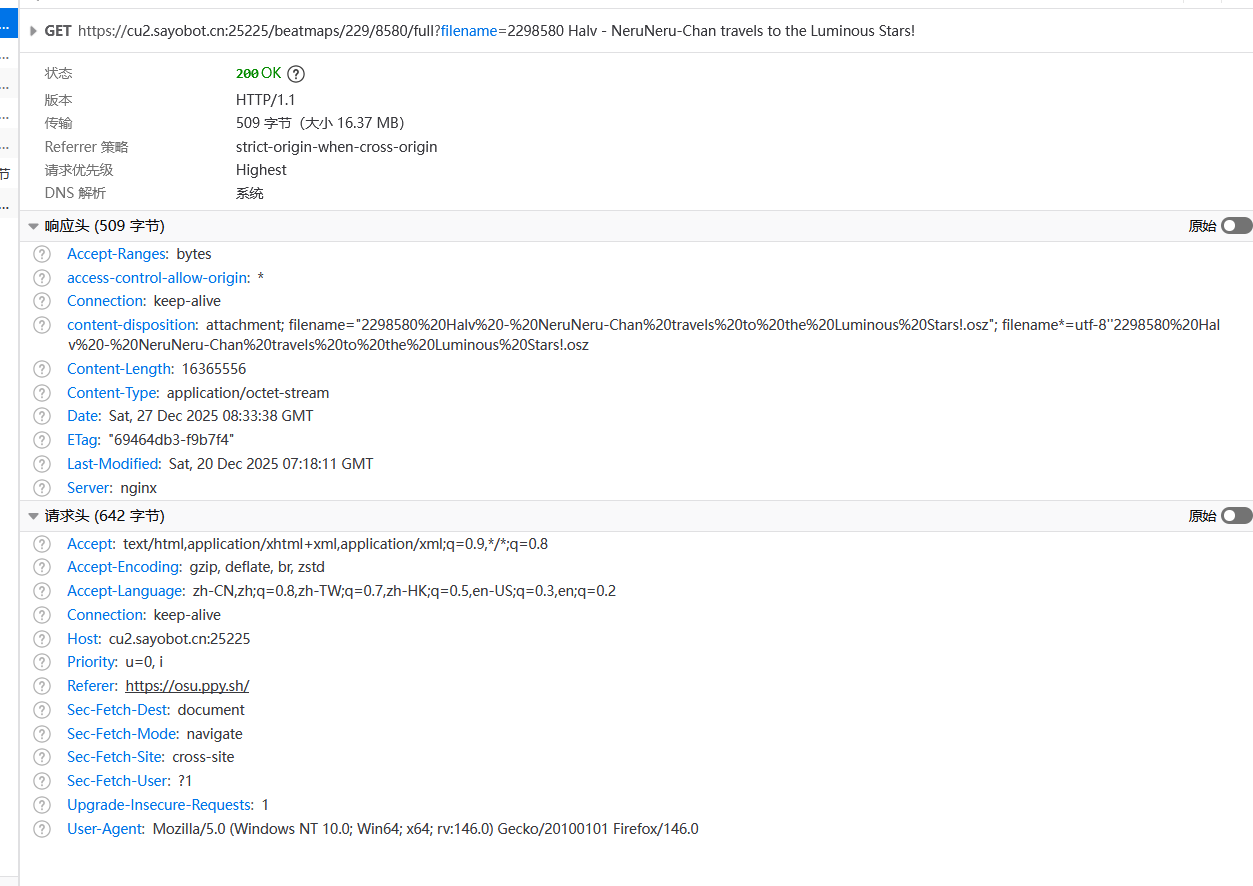Screen dimensions: 1253x886
Task: Click help icon beside Accept-Ranges header
Action: tap(42, 254)
